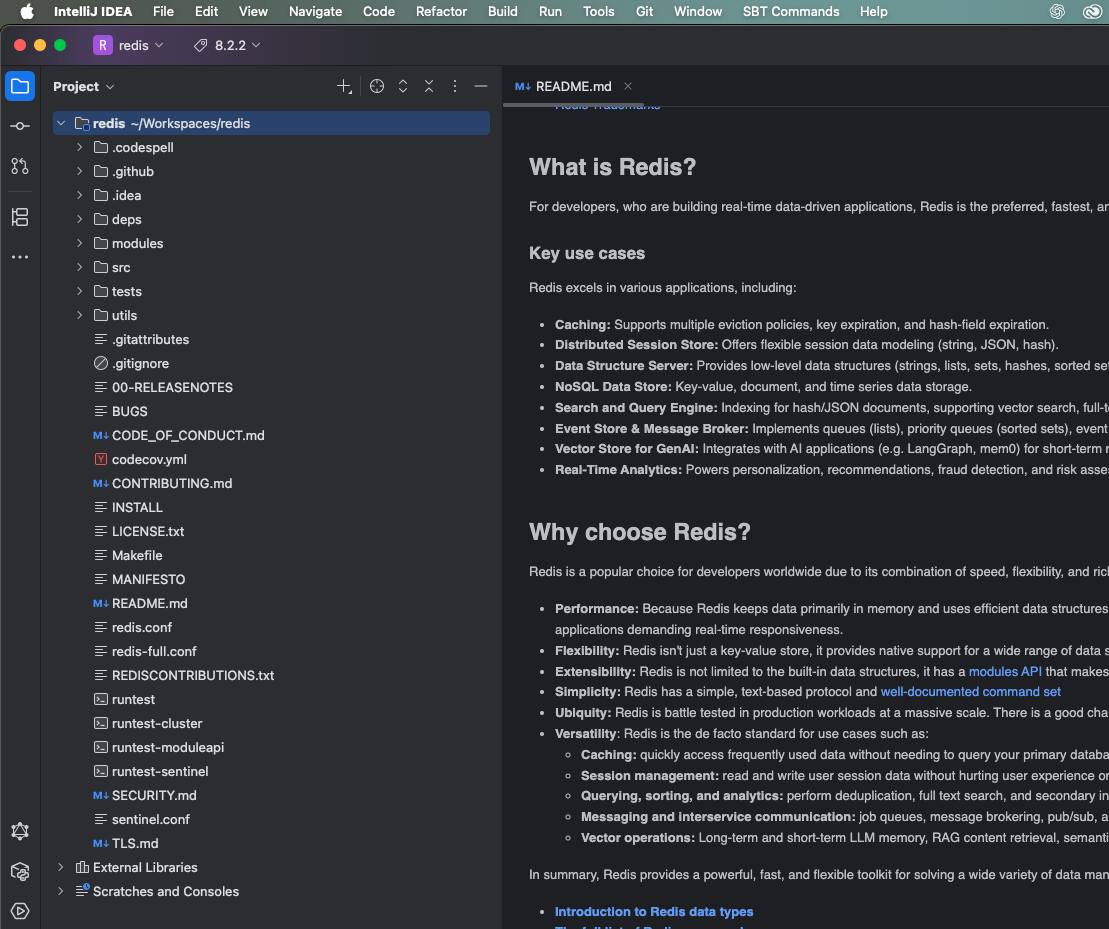Screen dimensions: 1109x929
Task: Click the ChatGPT icon in menu bar
Action: tap(1057, 11)
